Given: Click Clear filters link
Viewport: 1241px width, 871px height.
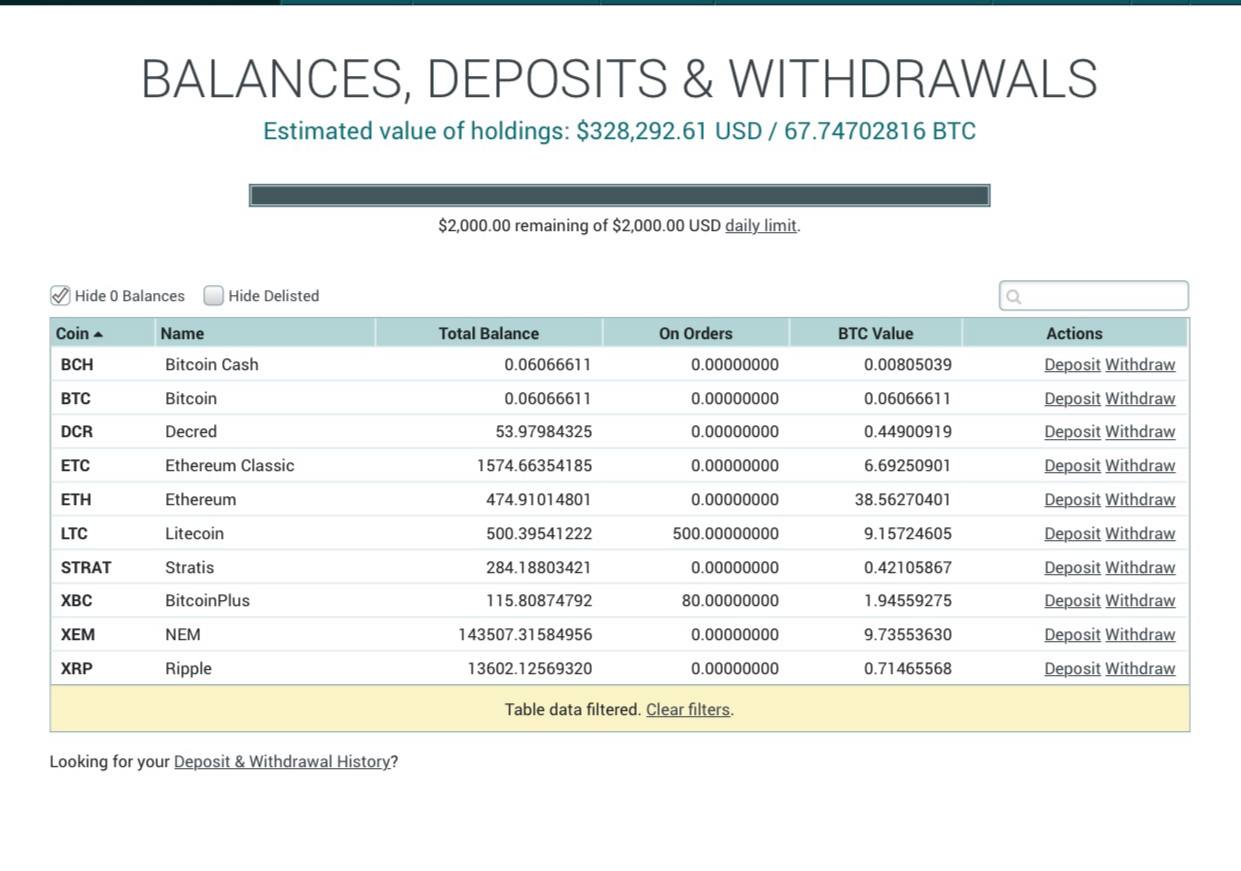Looking at the screenshot, I should (x=688, y=709).
